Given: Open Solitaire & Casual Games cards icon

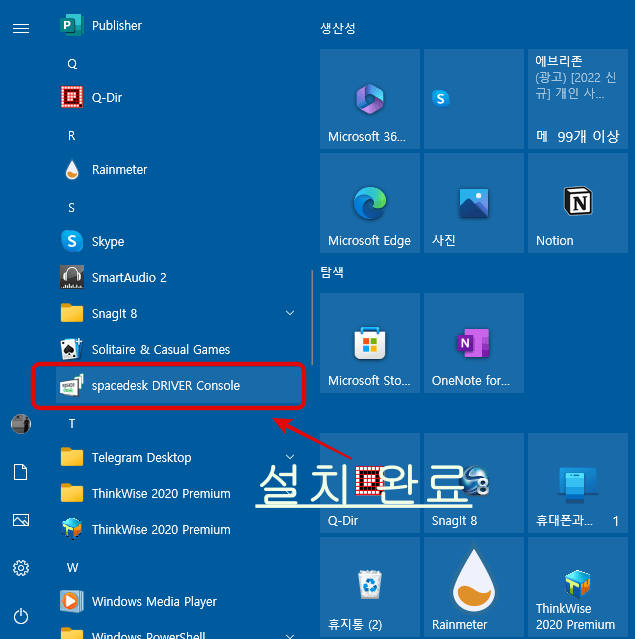Looking at the screenshot, I should 72,349.
